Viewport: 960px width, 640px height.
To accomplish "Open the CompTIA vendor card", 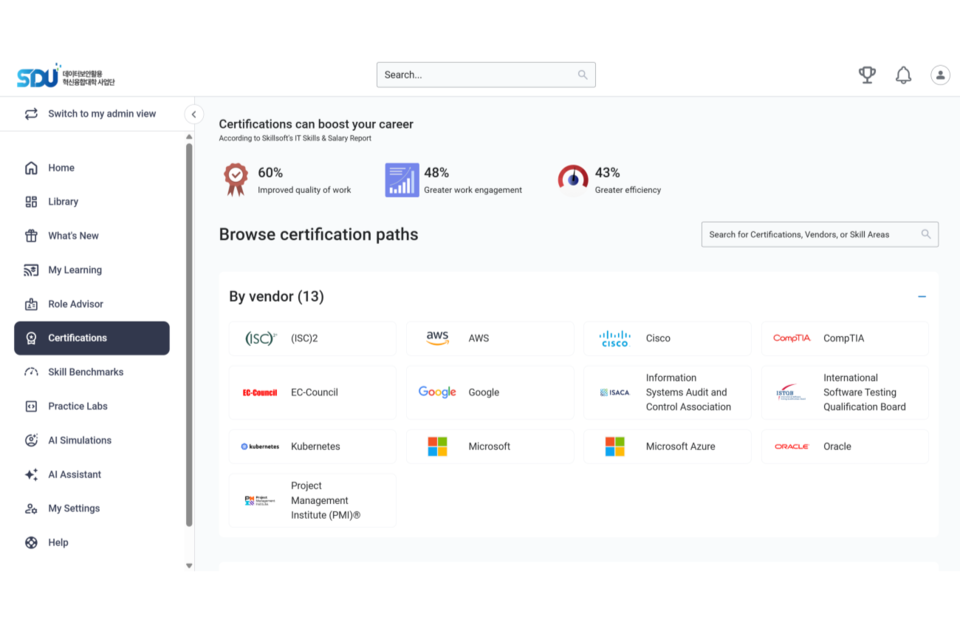I will pos(844,339).
